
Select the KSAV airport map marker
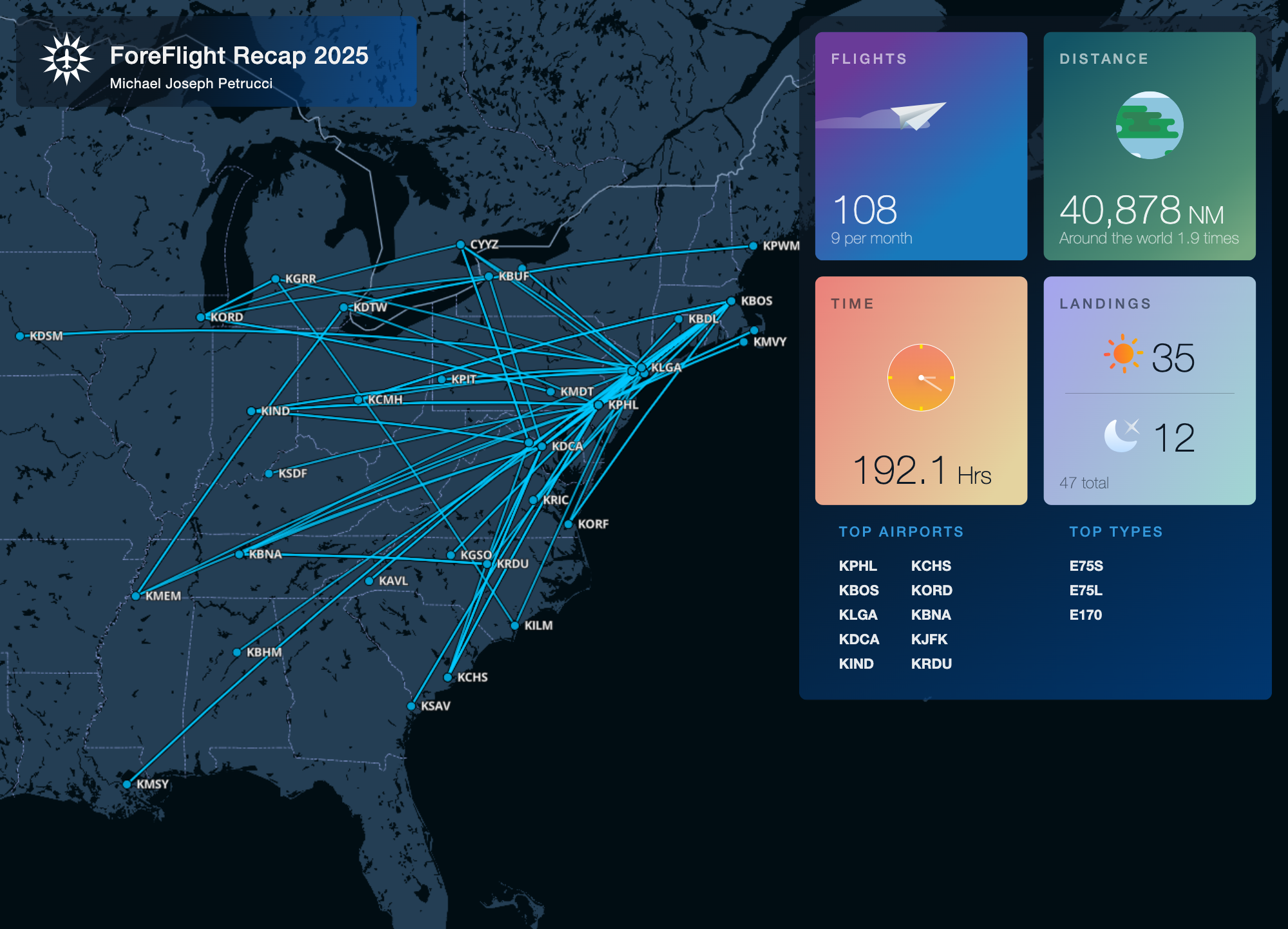point(411,706)
